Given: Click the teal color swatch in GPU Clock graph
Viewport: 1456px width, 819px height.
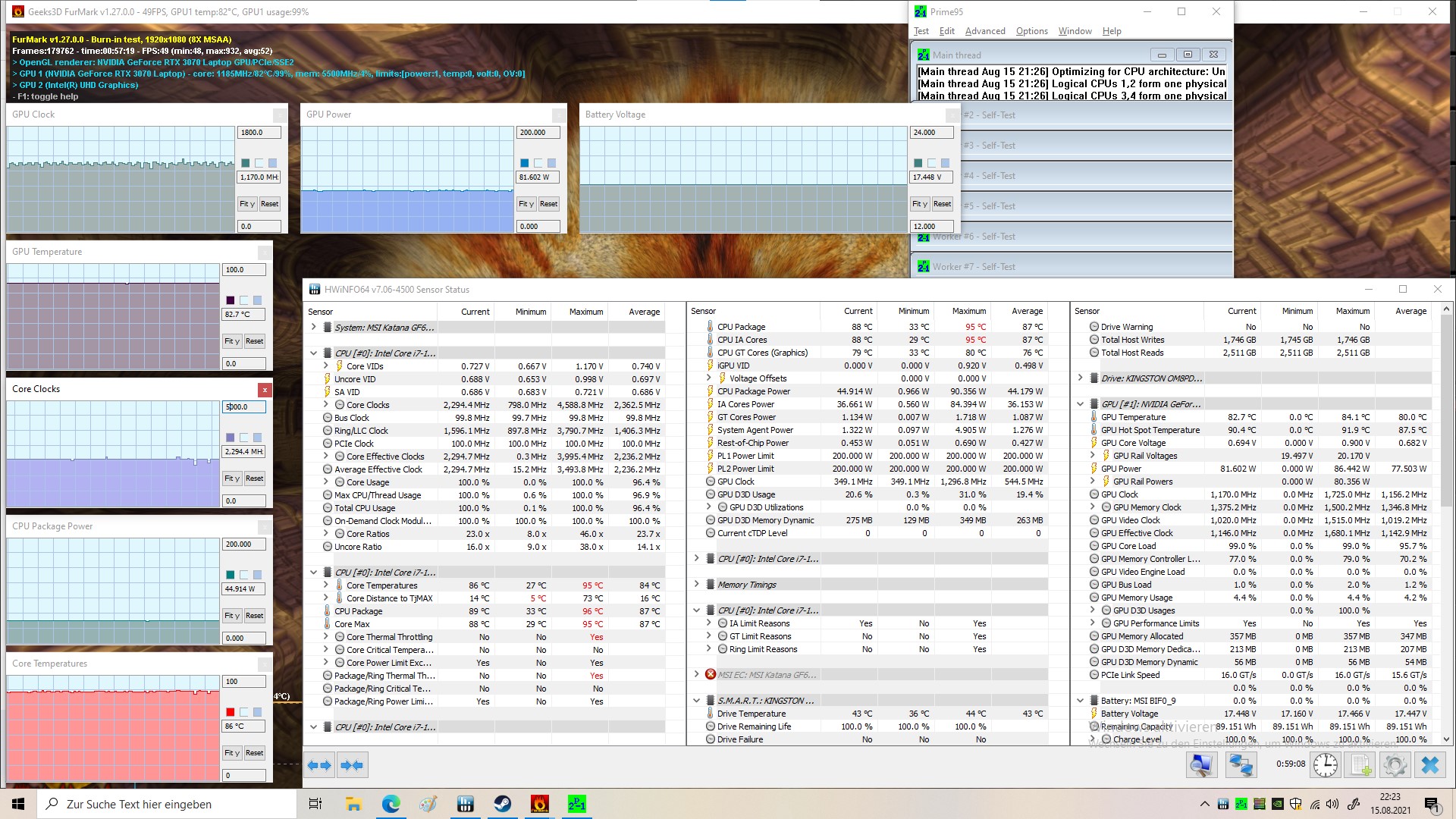Looking at the screenshot, I should point(245,163).
